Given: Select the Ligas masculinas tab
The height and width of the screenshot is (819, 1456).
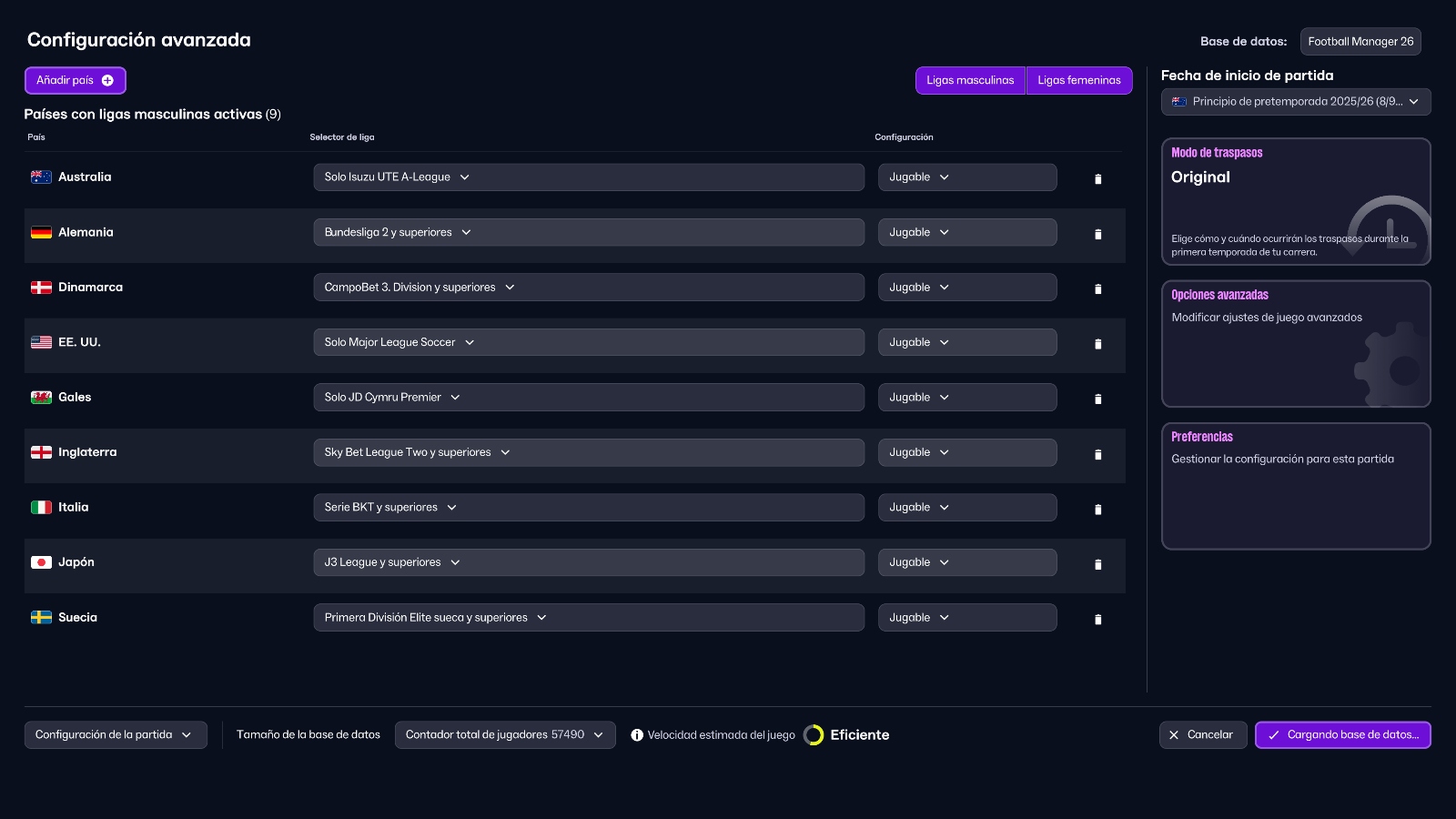Looking at the screenshot, I should [970, 80].
